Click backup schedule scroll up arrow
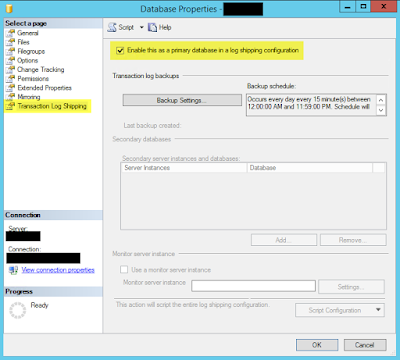400x360 pixels. pyautogui.click(x=381, y=100)
